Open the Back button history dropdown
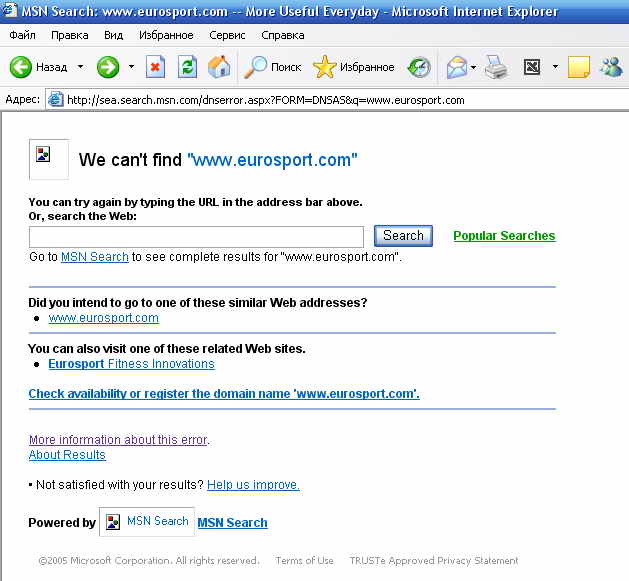 81,67
